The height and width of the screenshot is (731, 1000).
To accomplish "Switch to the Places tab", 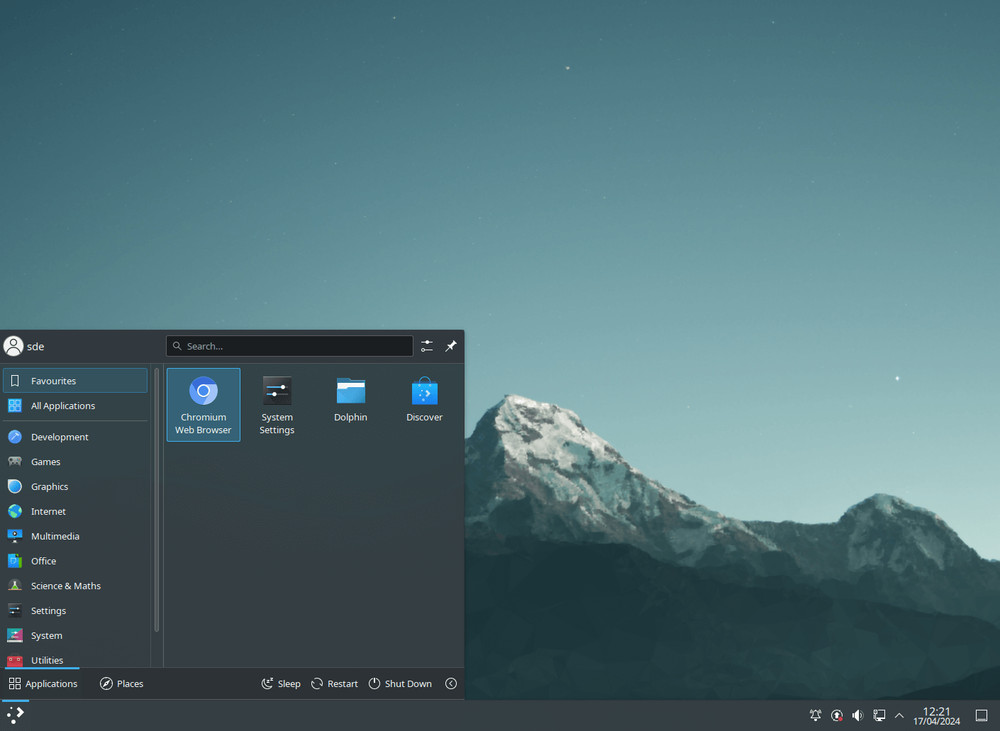I will tap(121, 684).
